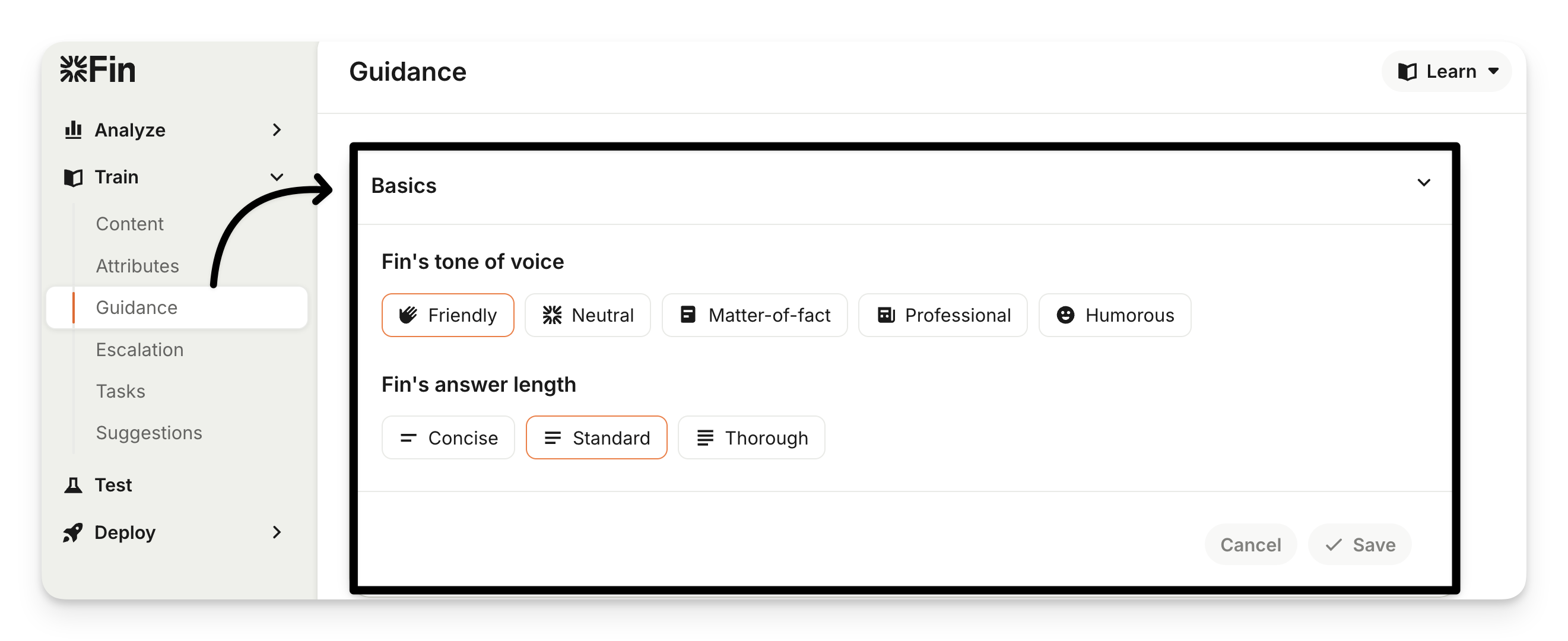Viewport: 1568px width, 641px height.
Task: Expand the Analyze menu arrow
Action: [277, 129]
